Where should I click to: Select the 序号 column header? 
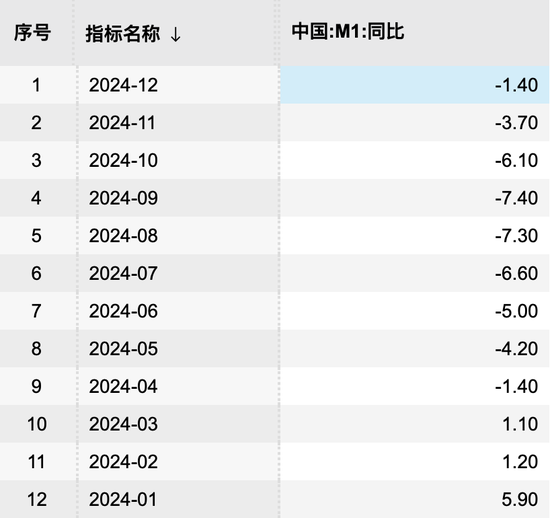tap(32, 33)
